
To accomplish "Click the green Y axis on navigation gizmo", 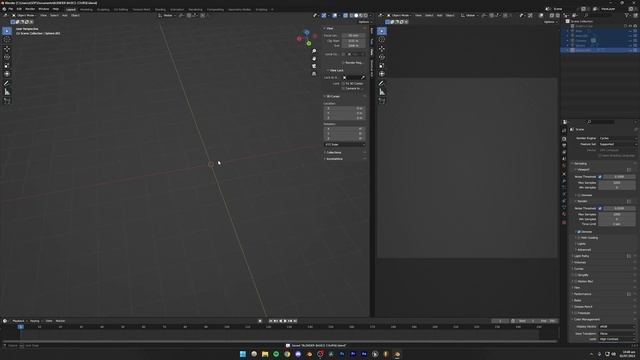I will pyautogui.click(x=309, y=43).
